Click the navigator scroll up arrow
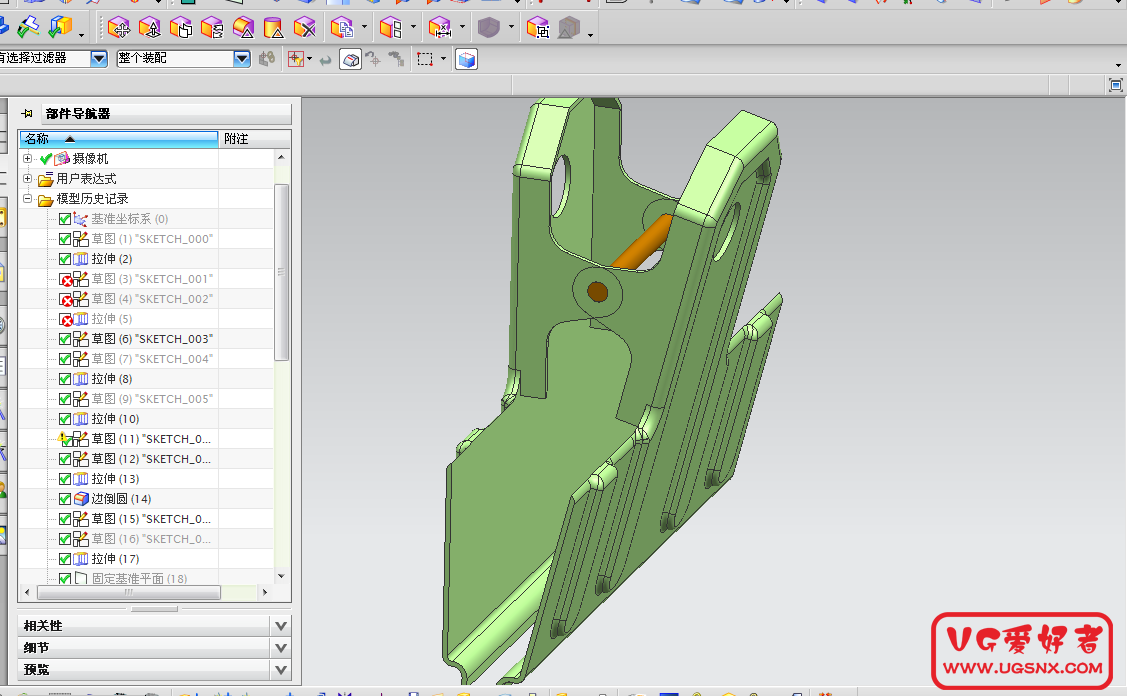The image size is (1127, 696). click(281, 157)
